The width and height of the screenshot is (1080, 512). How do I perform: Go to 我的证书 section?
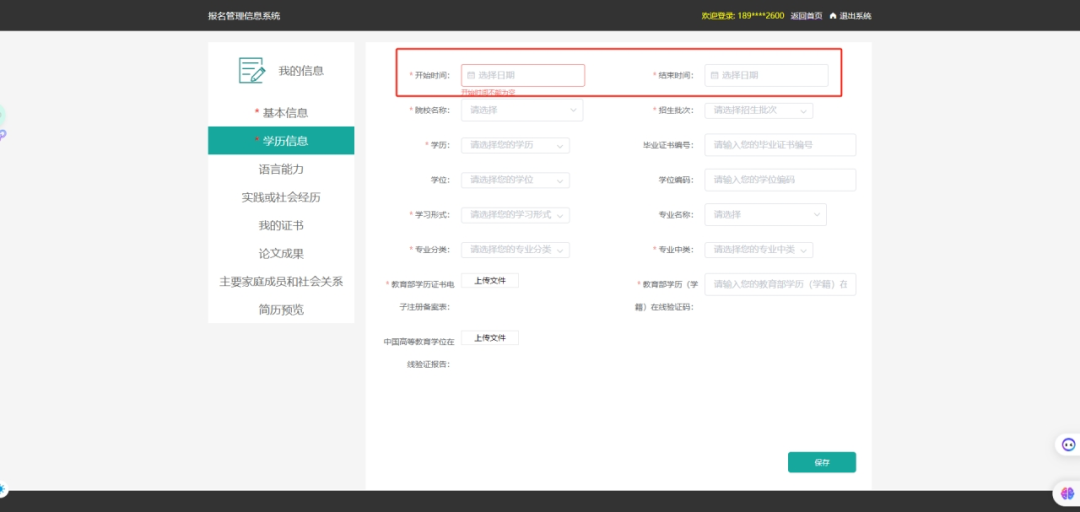[281, 225]
